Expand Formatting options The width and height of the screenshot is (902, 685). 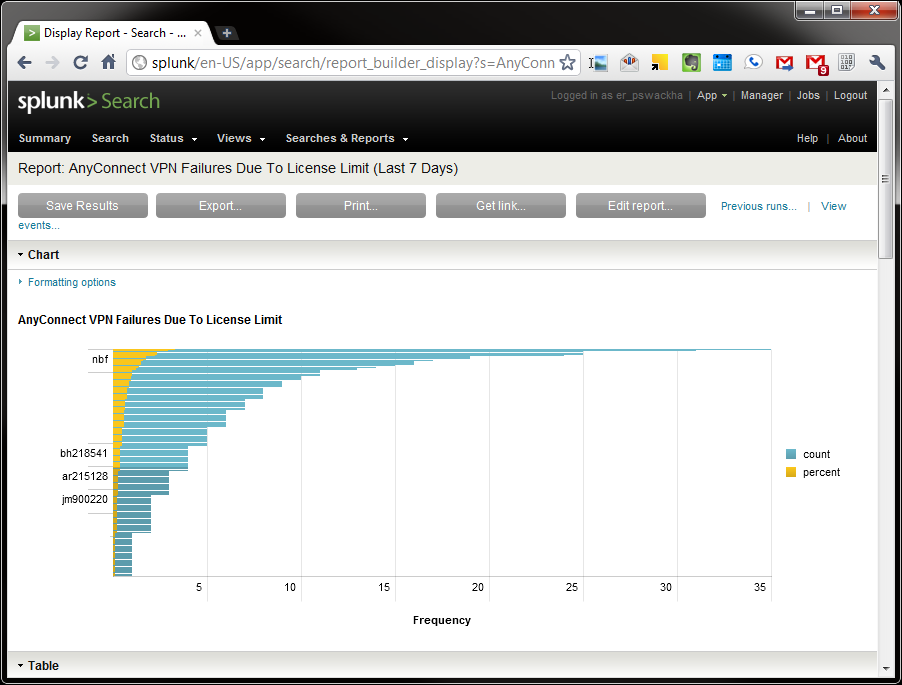coord(67,282)
